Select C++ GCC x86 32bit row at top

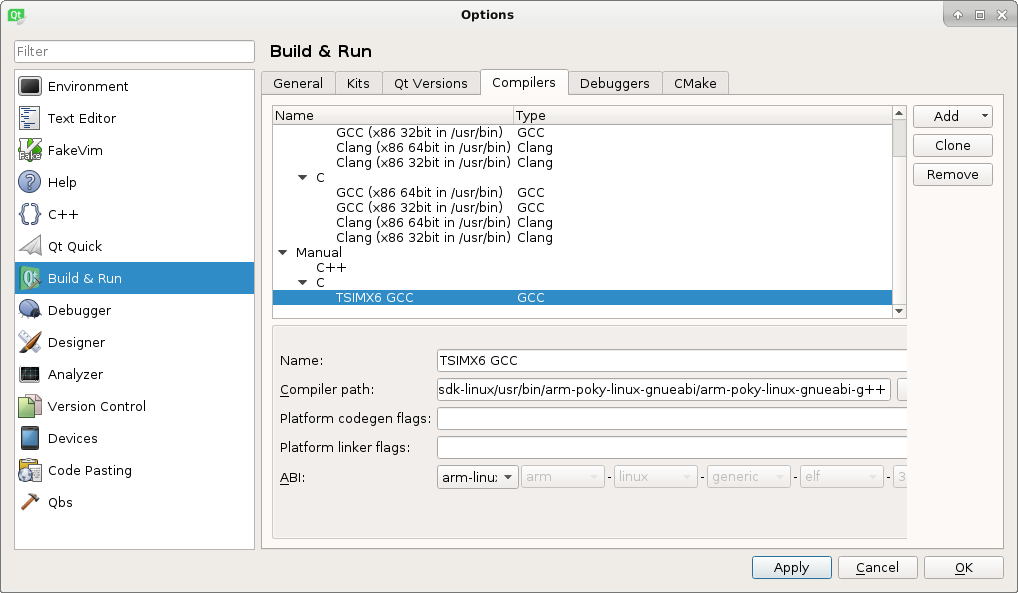pyautogui.click(x=582, y=132)
